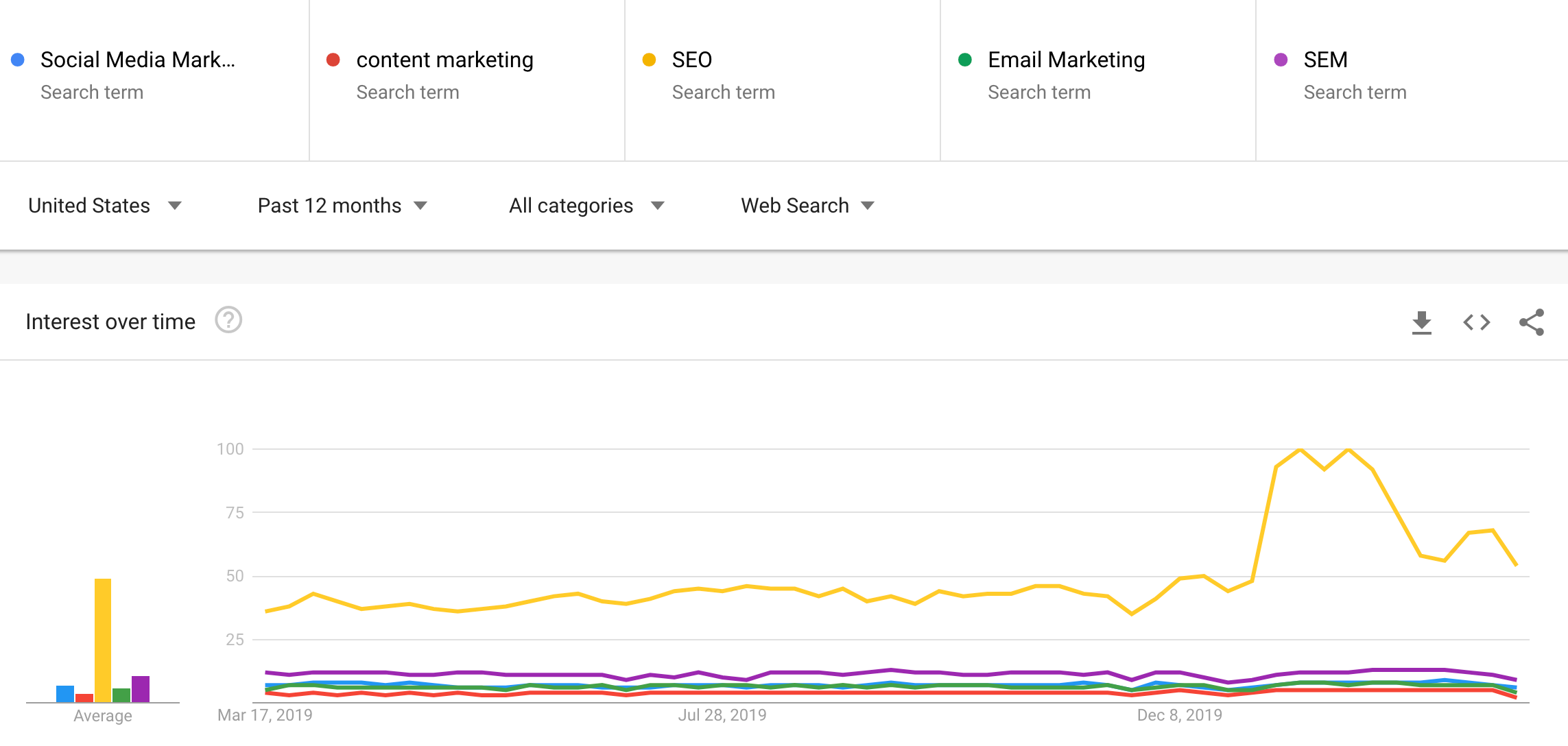
Task: Click the purple SEM legend dot
Action: point(1280,60)
